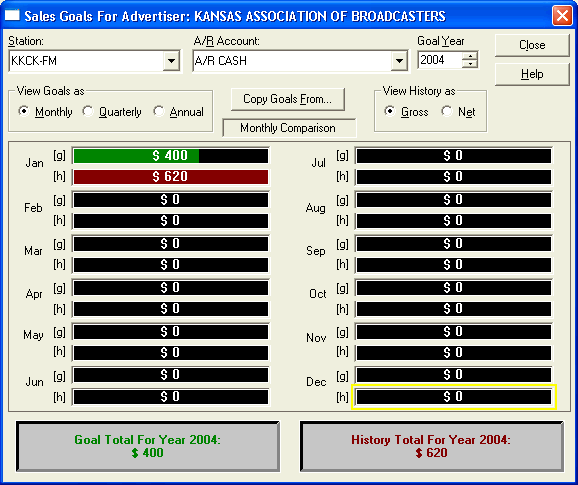Open the Help button
The image size is (578, 485).
pyautogui.click(x=532, y=74)
